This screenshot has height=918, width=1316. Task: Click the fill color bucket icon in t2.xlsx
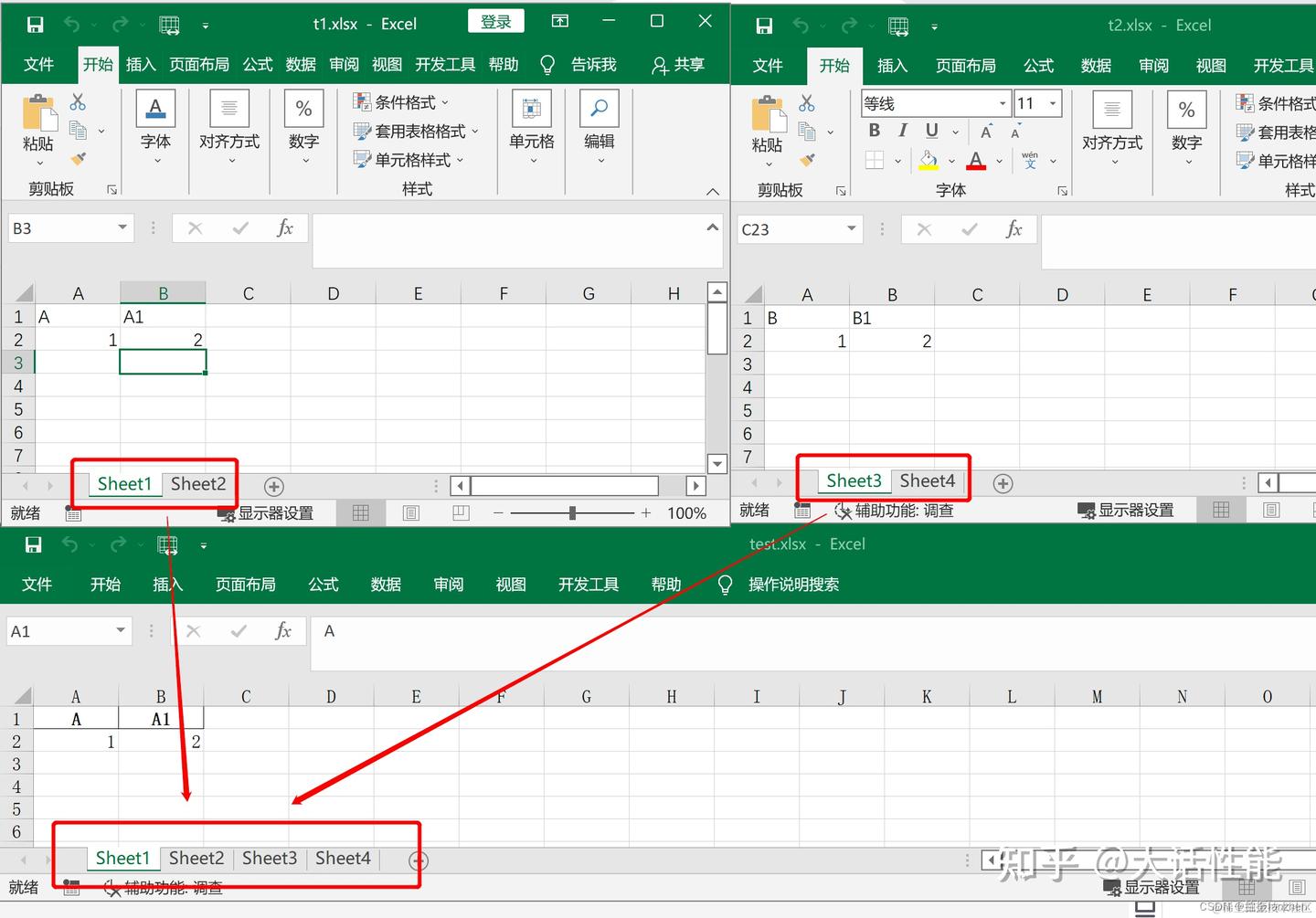pyautogui.click(x=928, y=160)
